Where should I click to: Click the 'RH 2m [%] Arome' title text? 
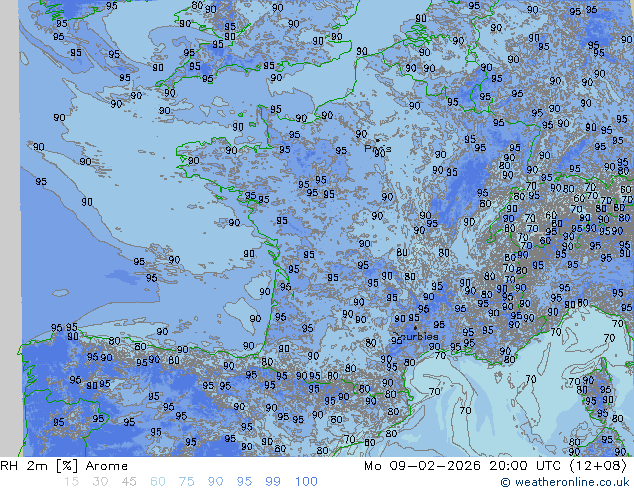coord(64,466)
